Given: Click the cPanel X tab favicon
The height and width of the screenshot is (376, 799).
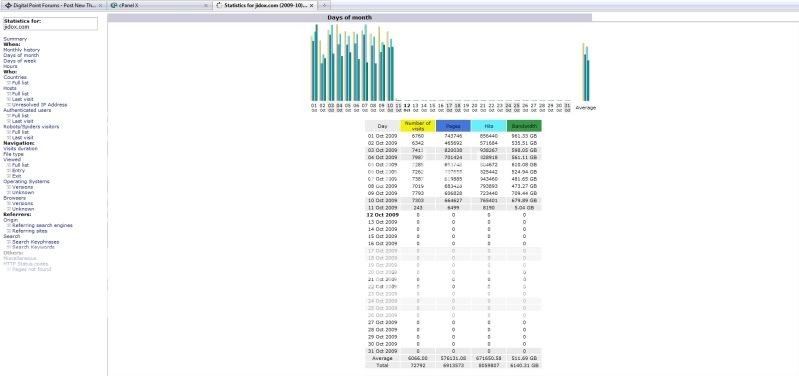Looking at the screenshot, I should point(114,5).
